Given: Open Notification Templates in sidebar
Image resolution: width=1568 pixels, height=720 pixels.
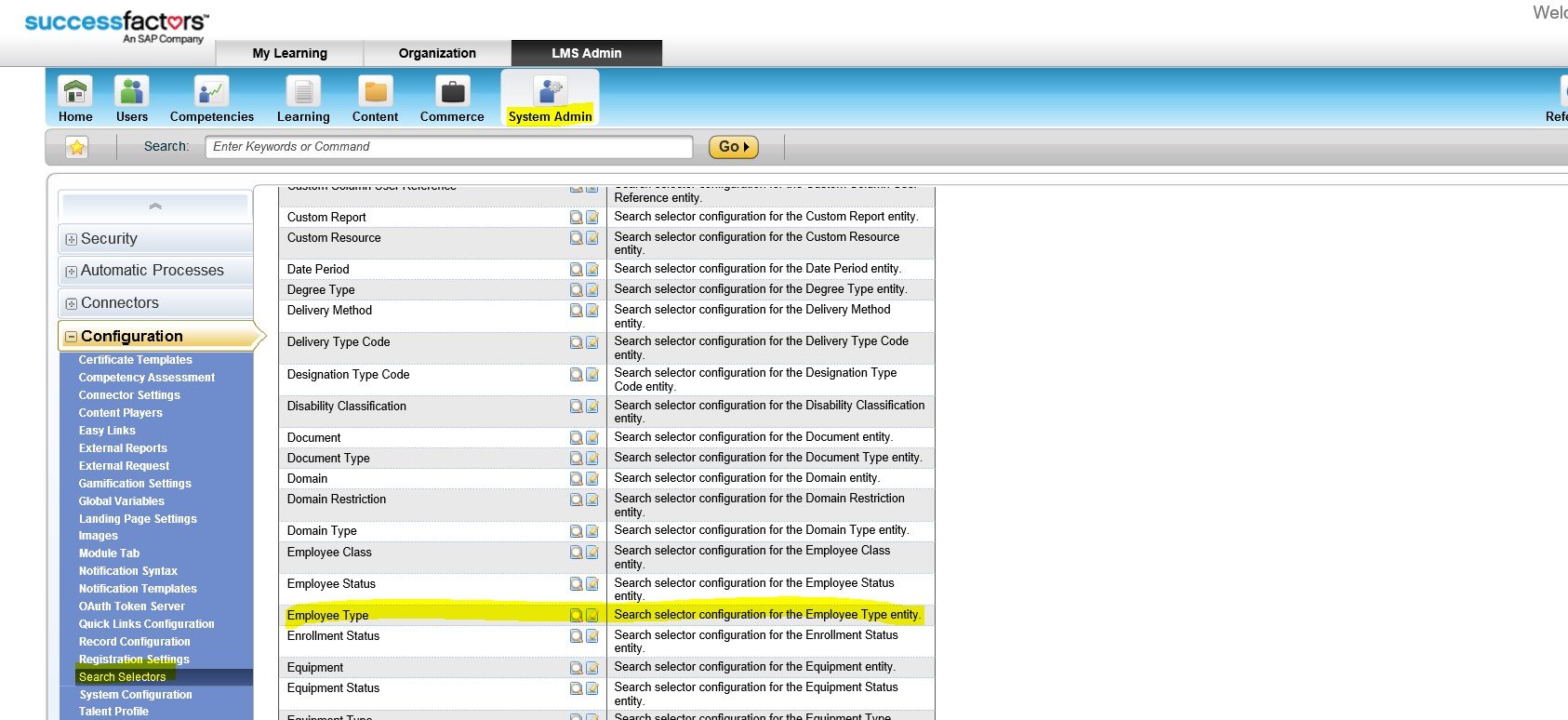Looking at the screenshot, I should tap(138, 589).
